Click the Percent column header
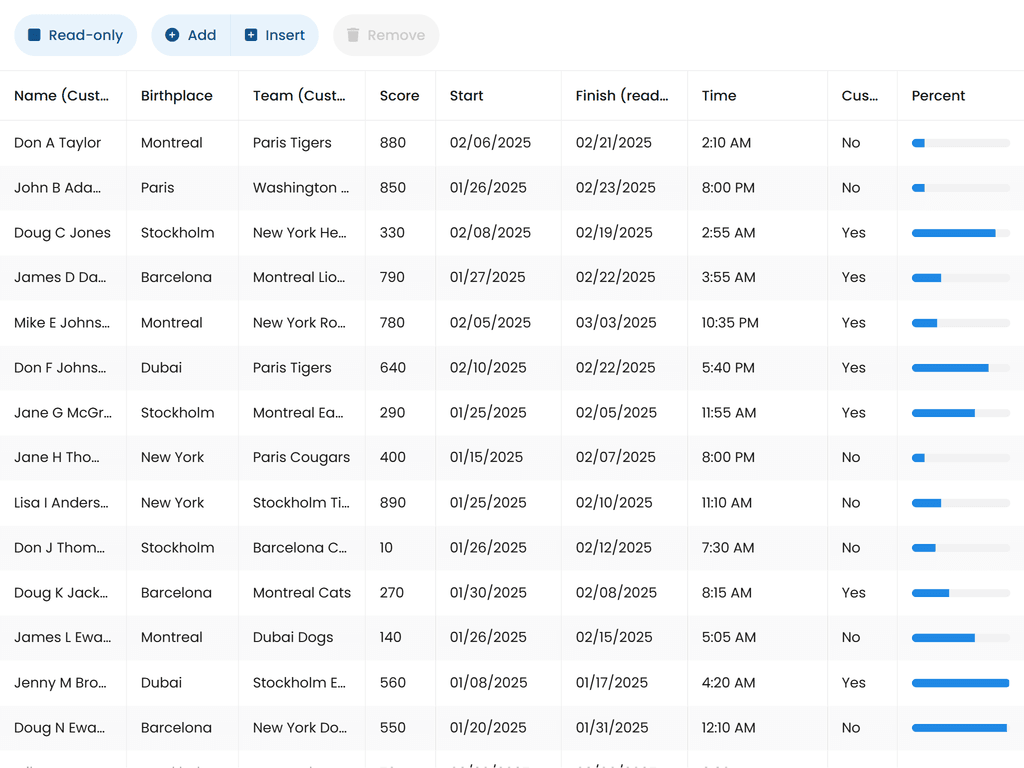The image size is (1024, 768). coord(938,96)
